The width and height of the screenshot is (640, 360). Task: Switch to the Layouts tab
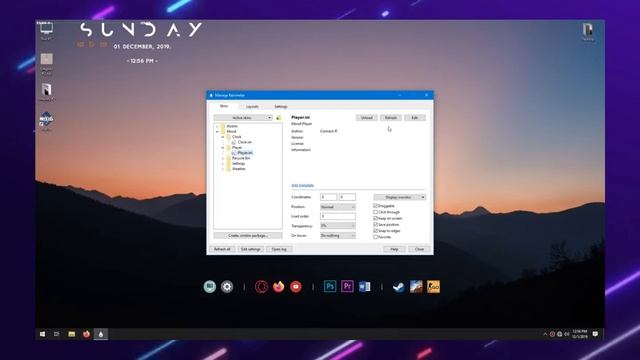coord(252,107)
